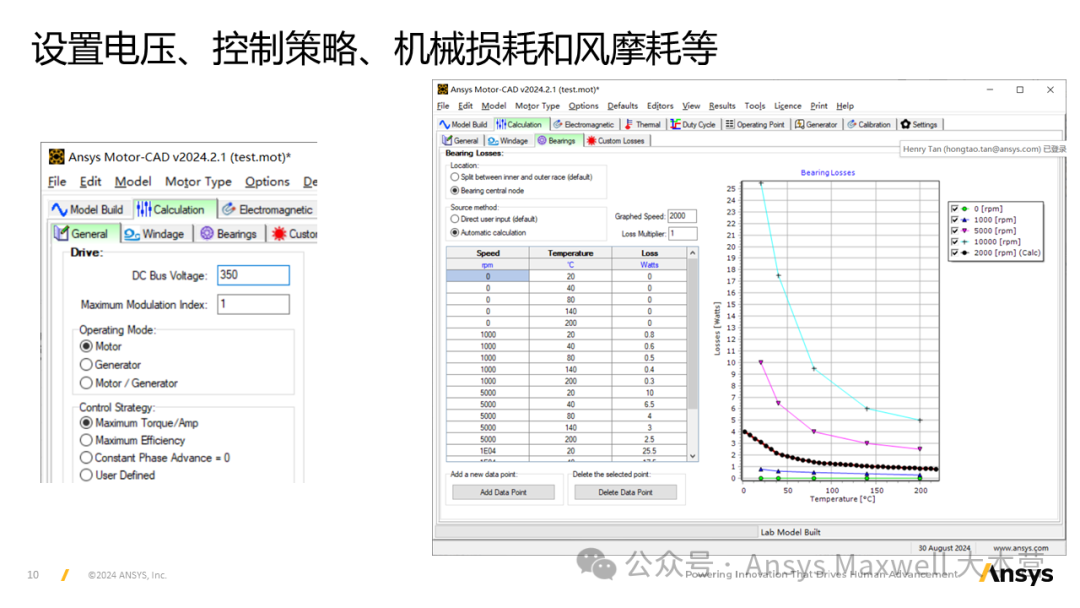Click Temperature column header
1080x608 pixels.
[x=570, y=253]
